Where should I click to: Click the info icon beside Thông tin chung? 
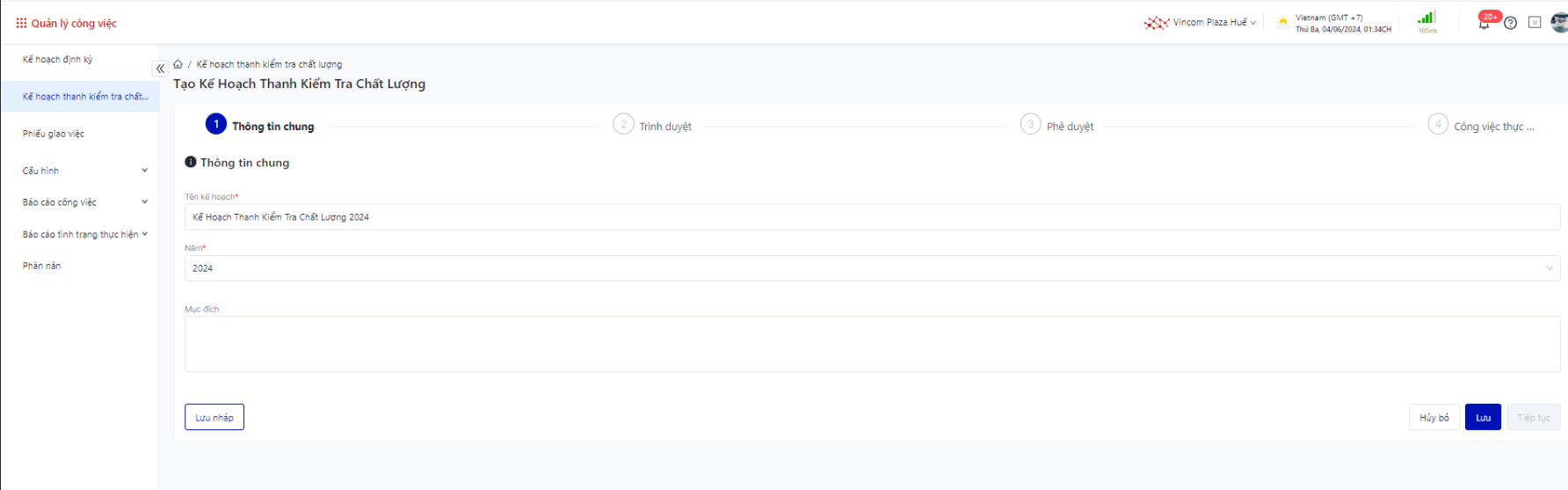pyautogui.click(x=191, y=162)
